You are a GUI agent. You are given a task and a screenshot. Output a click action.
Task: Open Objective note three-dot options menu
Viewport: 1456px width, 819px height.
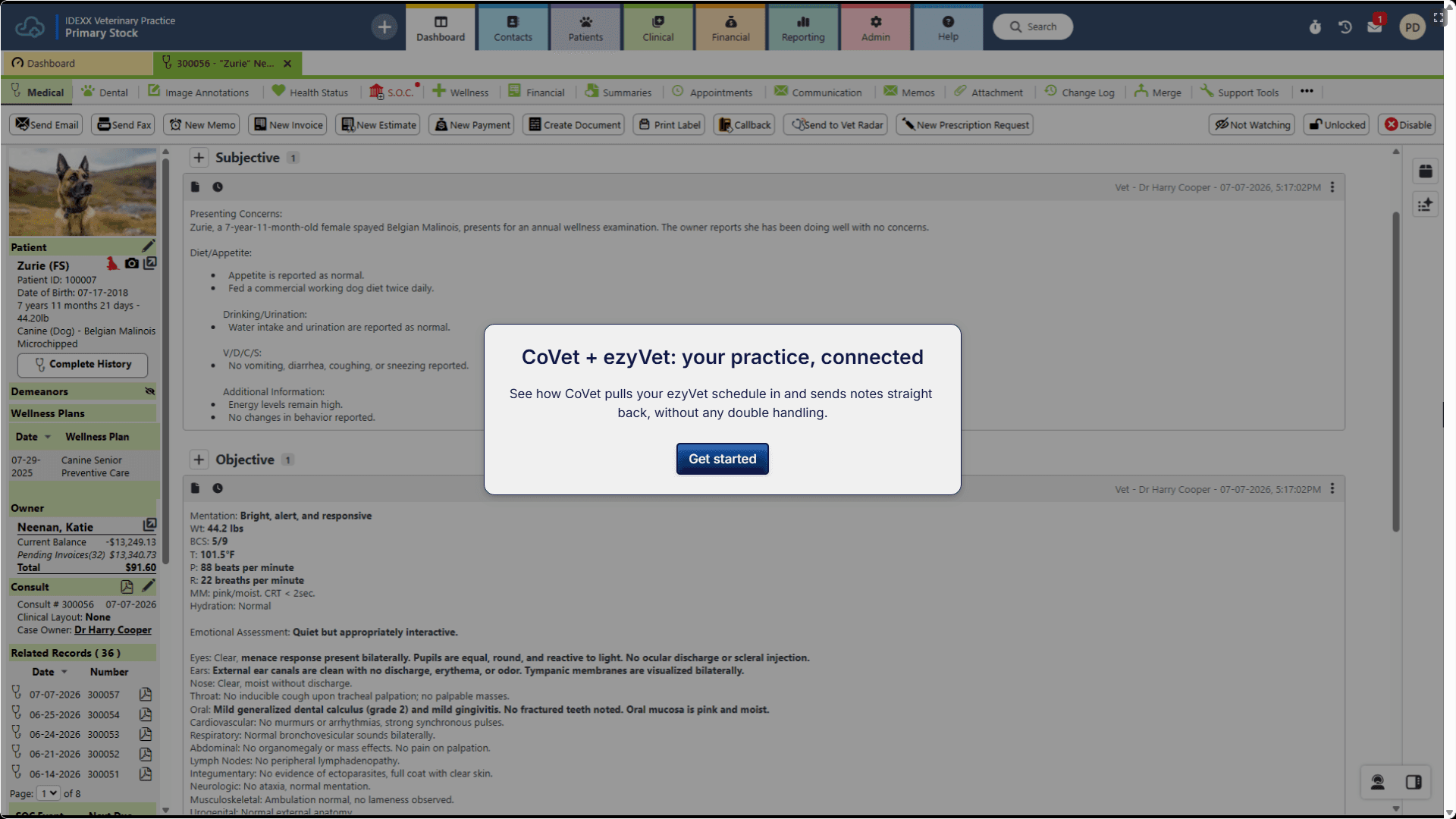tap(1332, 488)
